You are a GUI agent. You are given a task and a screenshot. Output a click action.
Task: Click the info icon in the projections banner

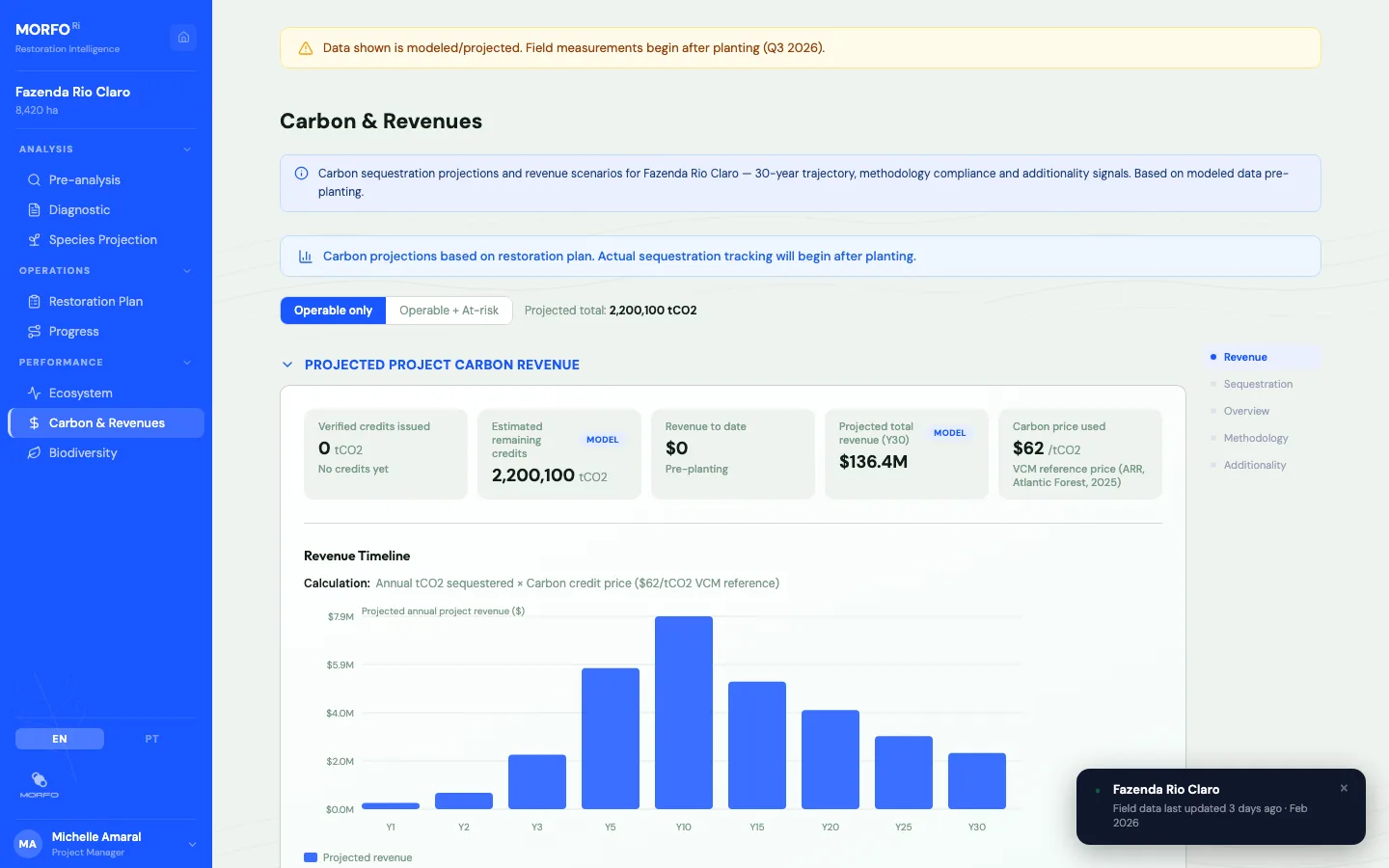[x=301, y=174]
